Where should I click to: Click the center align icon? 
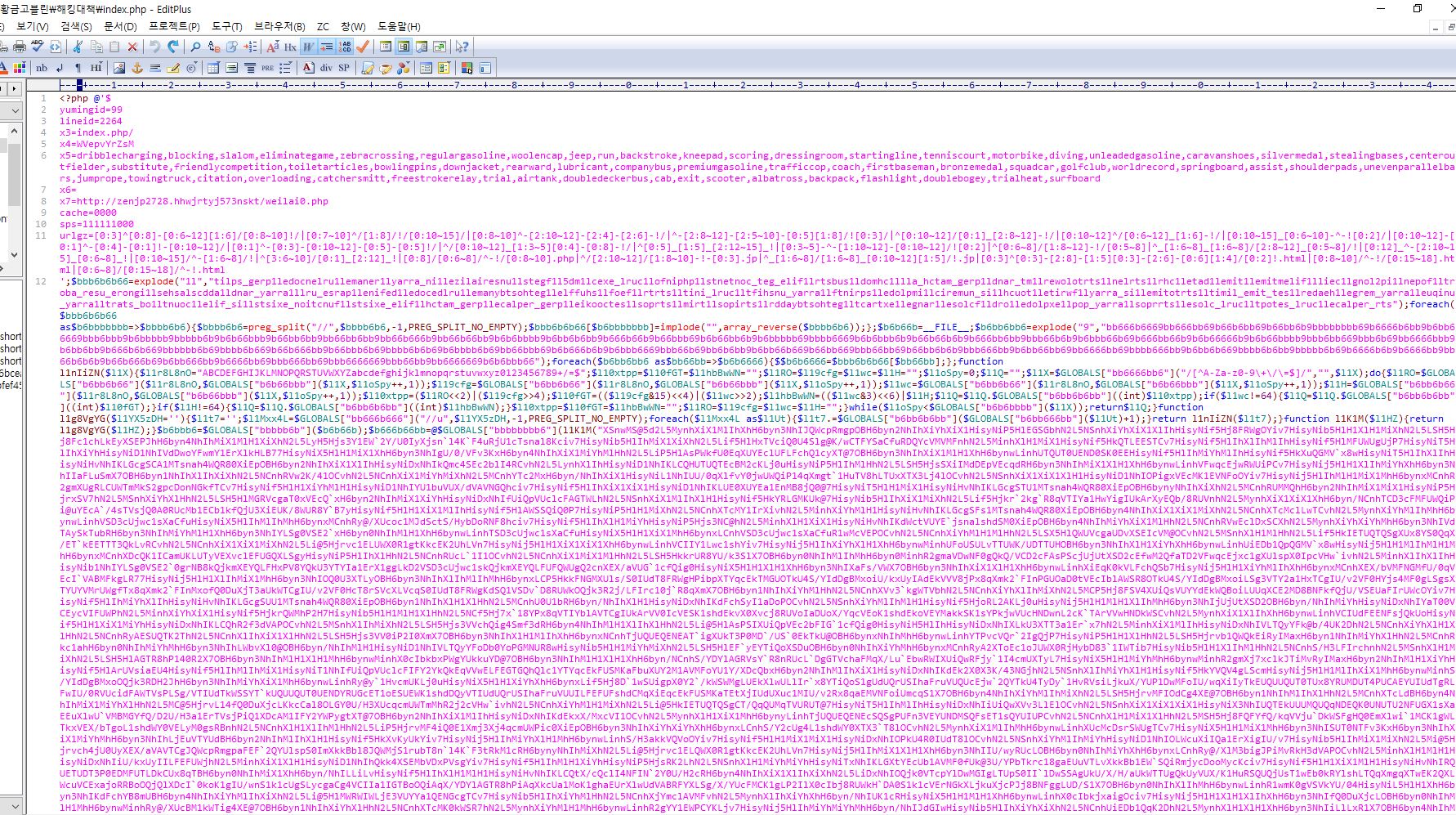click(x=250, y=68)
